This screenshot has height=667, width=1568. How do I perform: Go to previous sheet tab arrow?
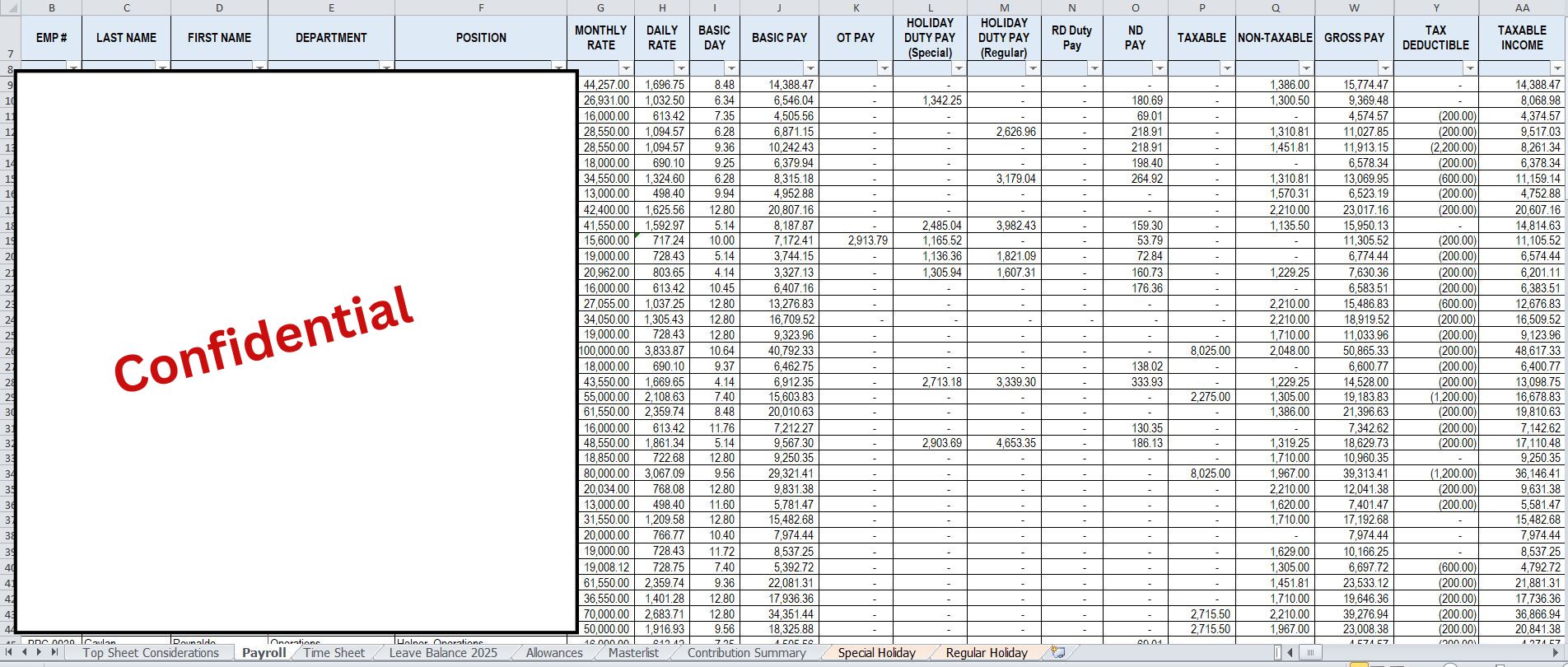26,651
